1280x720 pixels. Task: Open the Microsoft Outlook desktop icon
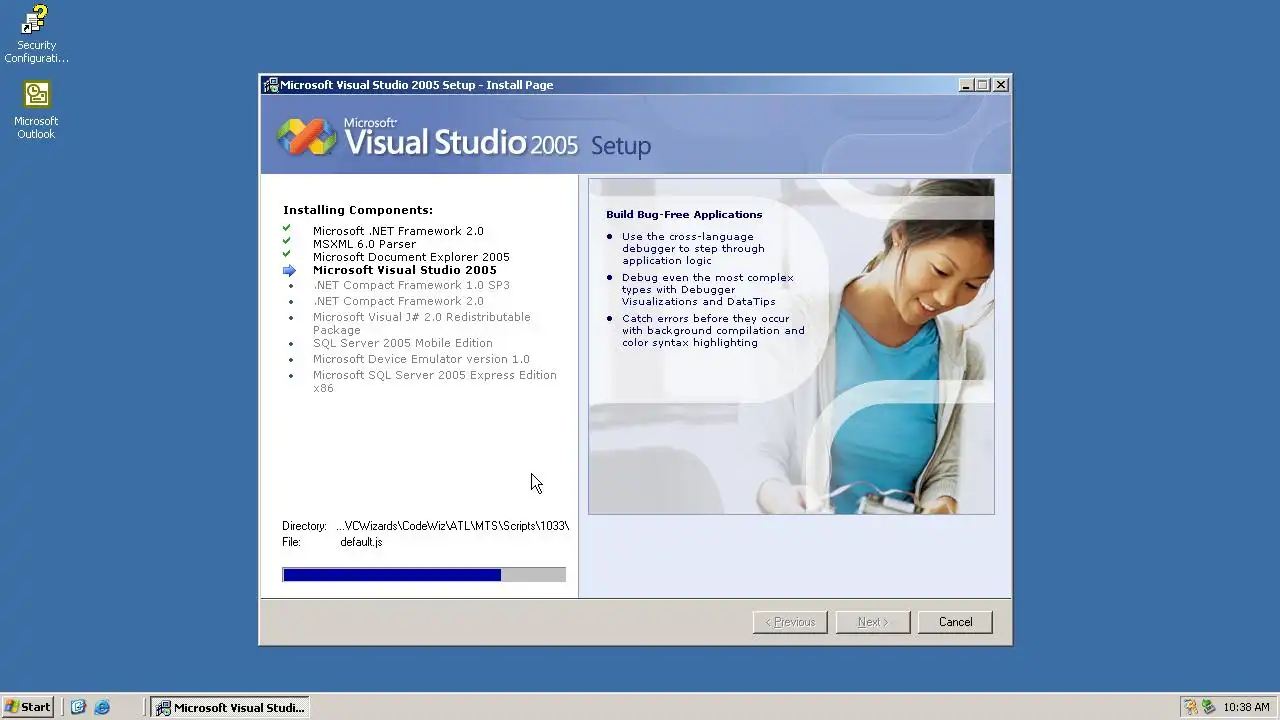pos(36,110)
